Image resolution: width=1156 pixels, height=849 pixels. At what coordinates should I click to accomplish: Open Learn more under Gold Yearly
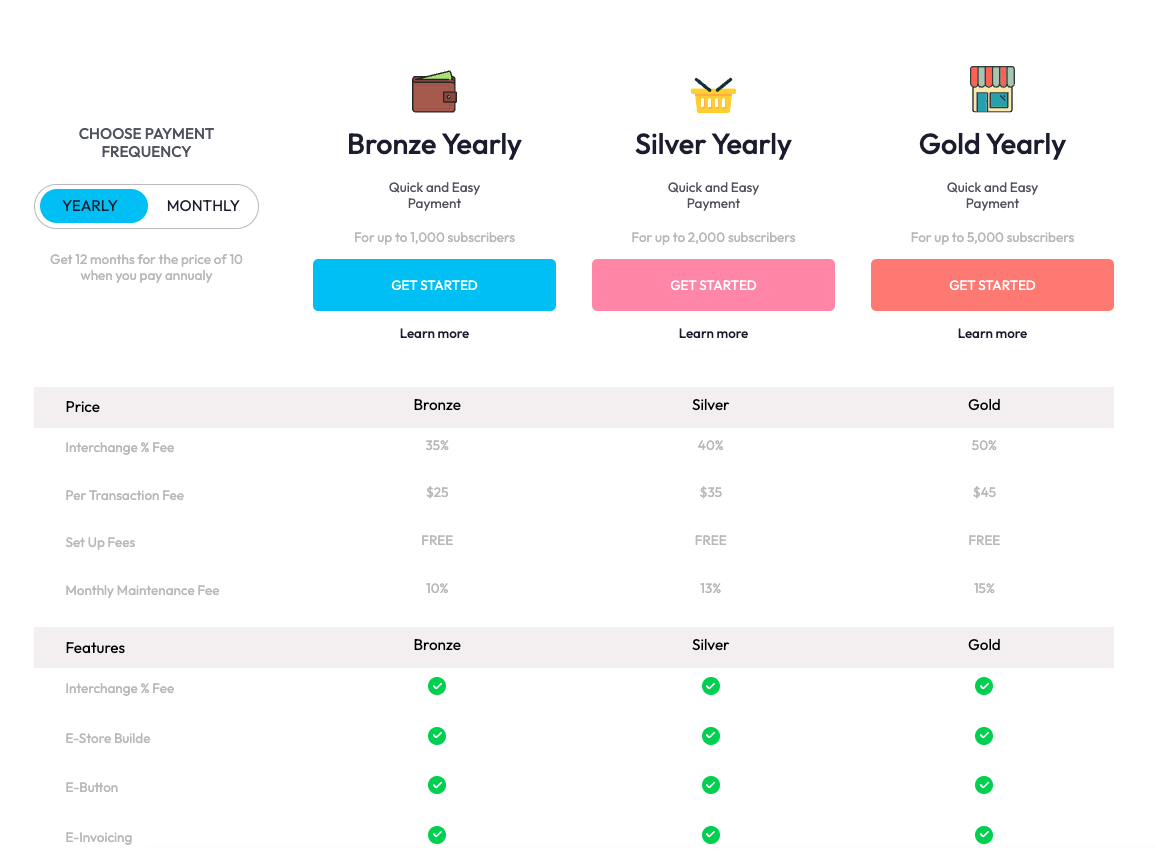tap(992, 333)
